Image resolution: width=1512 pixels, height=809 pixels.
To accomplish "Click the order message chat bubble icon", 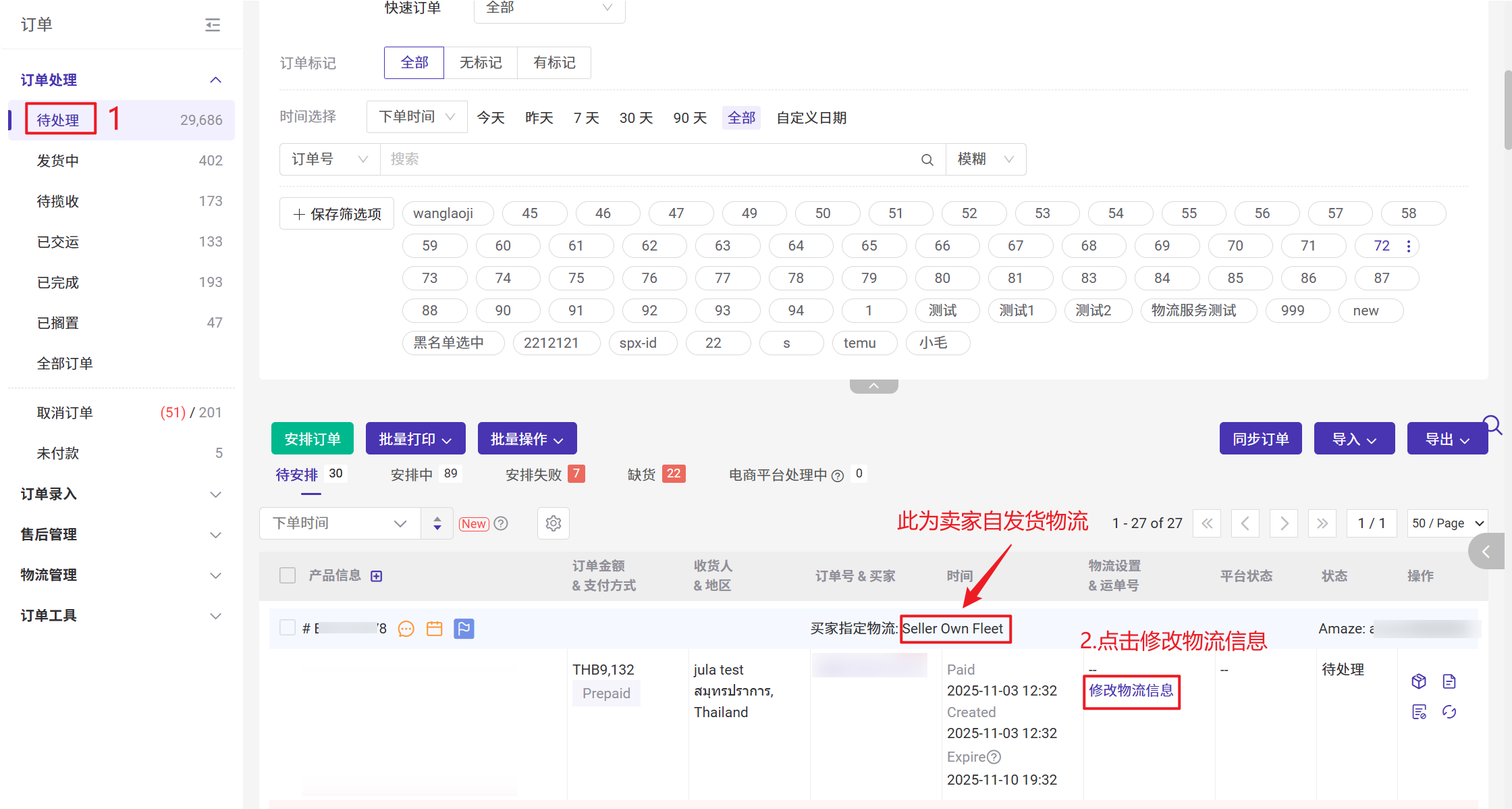I will pyautogui.click(x=406, y=629).
